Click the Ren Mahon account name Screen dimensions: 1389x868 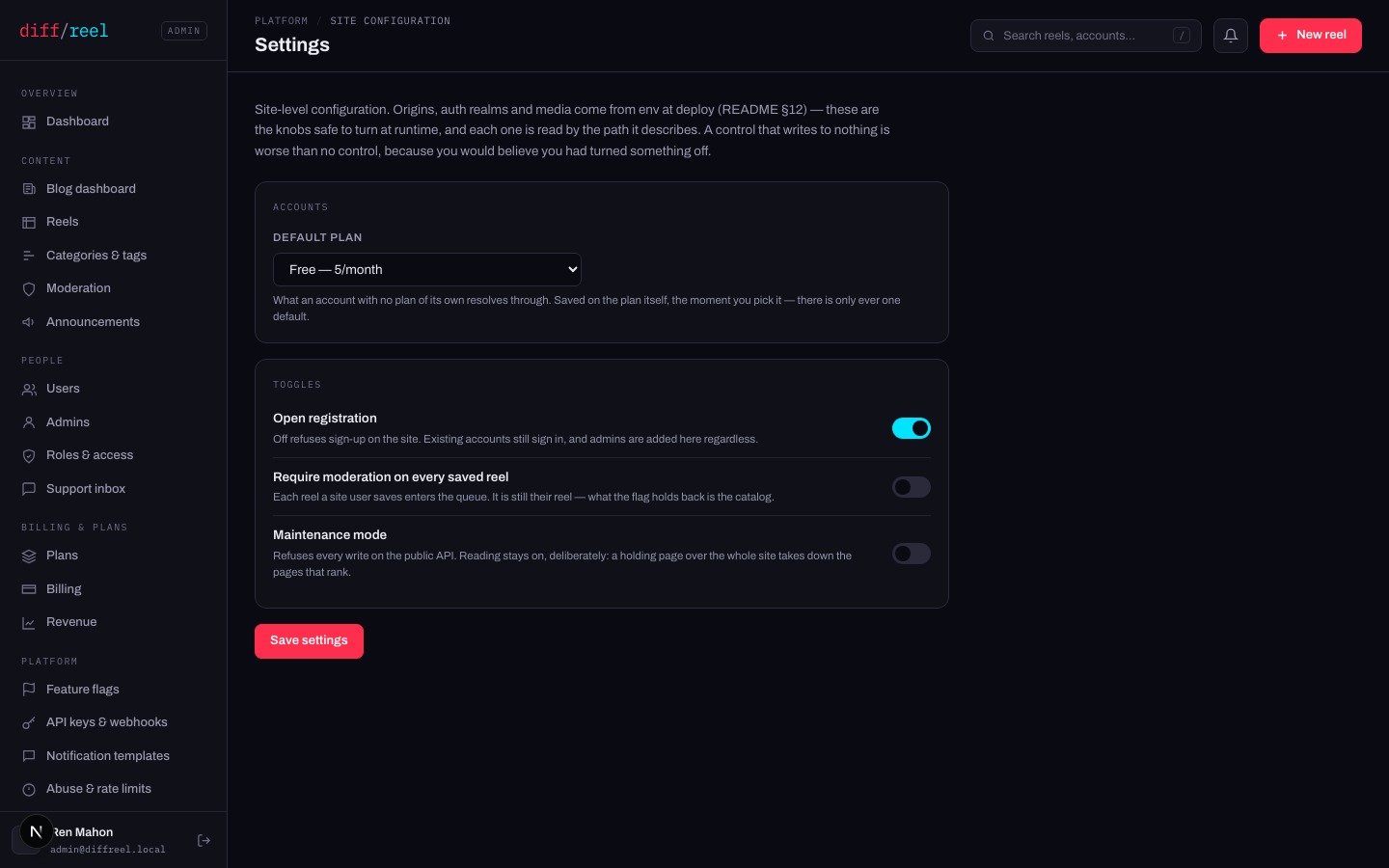[83, 832]
